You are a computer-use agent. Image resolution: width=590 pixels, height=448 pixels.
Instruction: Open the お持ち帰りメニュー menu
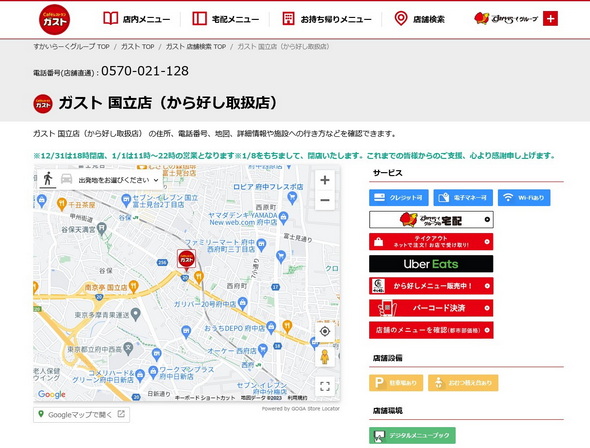coord(327,19)
